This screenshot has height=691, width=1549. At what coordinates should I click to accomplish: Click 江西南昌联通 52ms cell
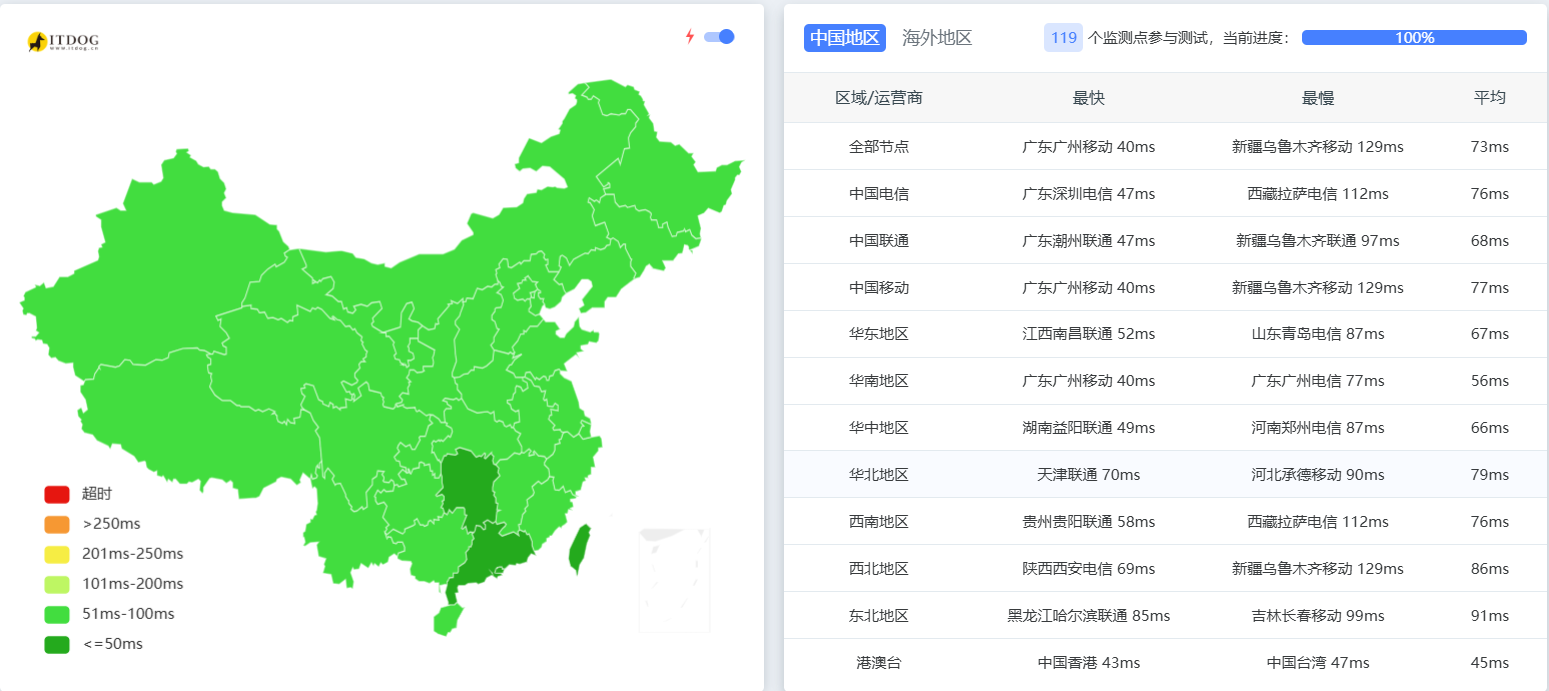[x=1089, y=334]
